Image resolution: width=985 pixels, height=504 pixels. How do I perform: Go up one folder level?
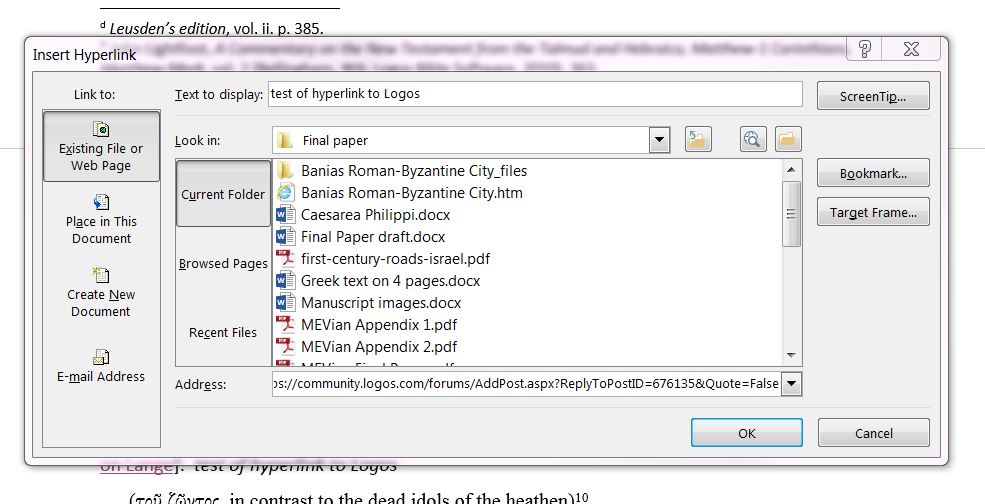coord(698,140)
